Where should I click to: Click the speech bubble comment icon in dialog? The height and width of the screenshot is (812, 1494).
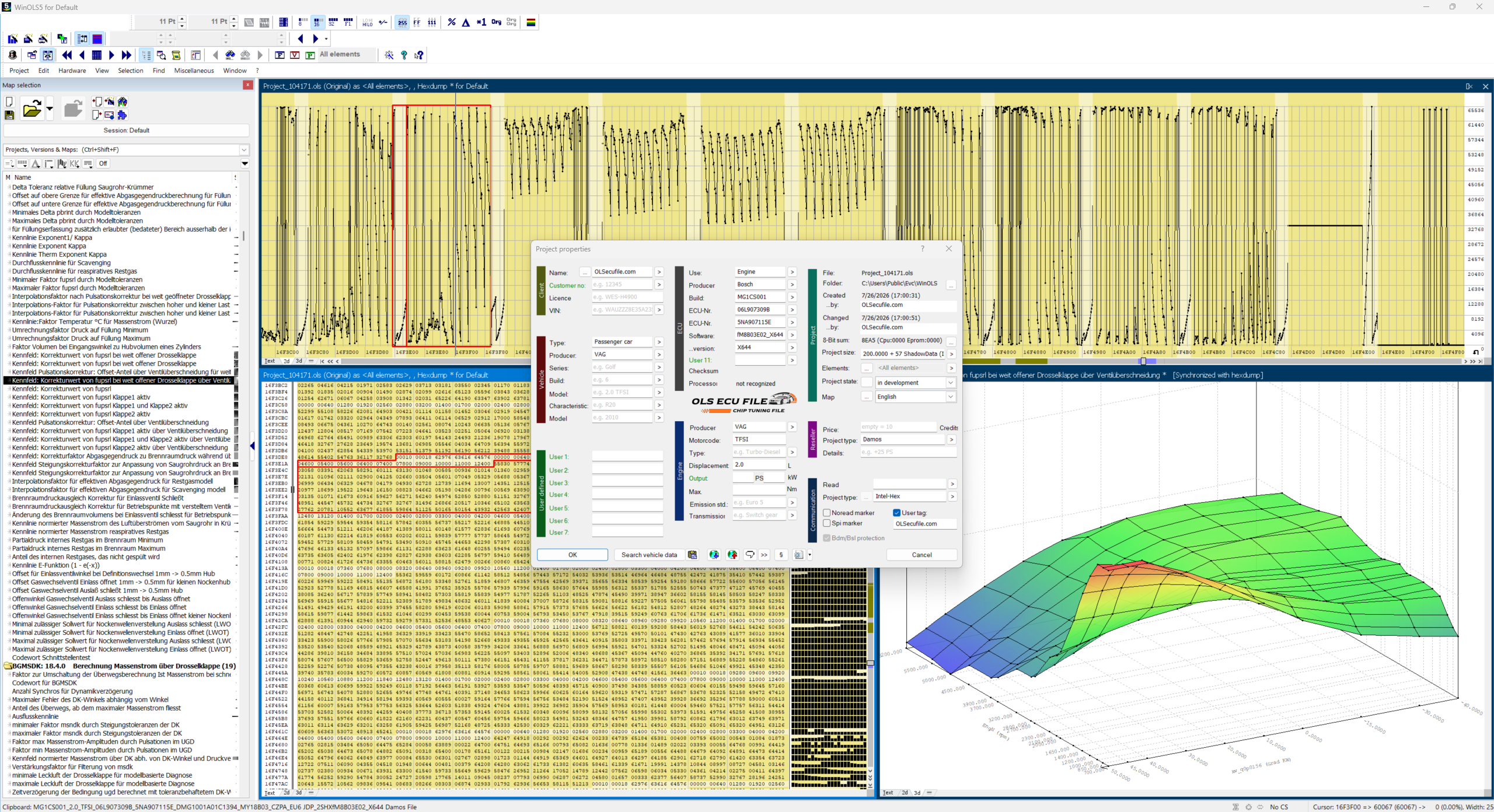point(750,555)
